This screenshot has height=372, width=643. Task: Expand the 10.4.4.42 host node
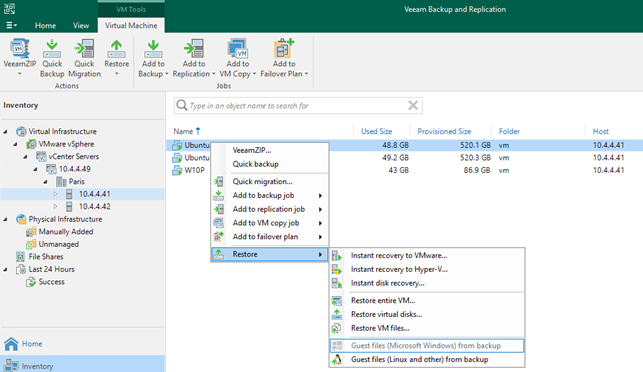[55, 206]
